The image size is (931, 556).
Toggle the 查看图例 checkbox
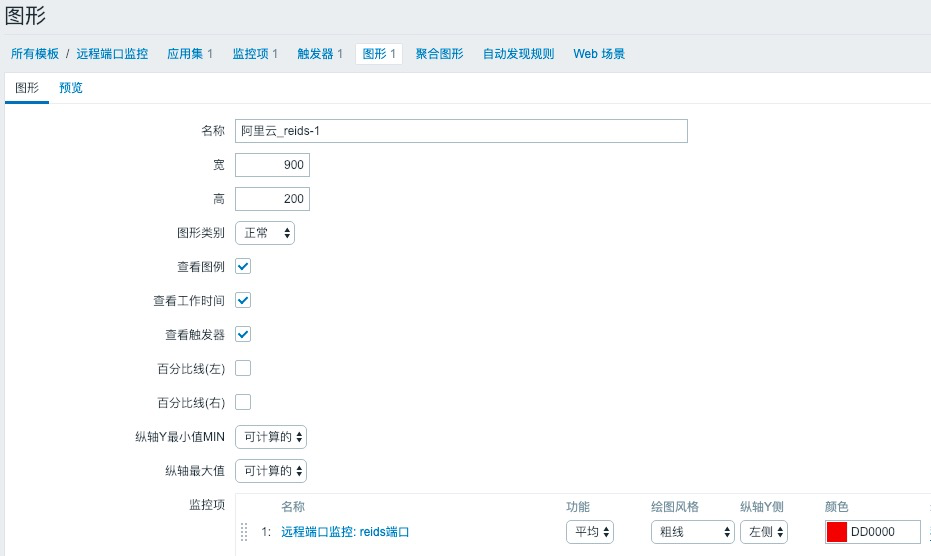(243, 266)
